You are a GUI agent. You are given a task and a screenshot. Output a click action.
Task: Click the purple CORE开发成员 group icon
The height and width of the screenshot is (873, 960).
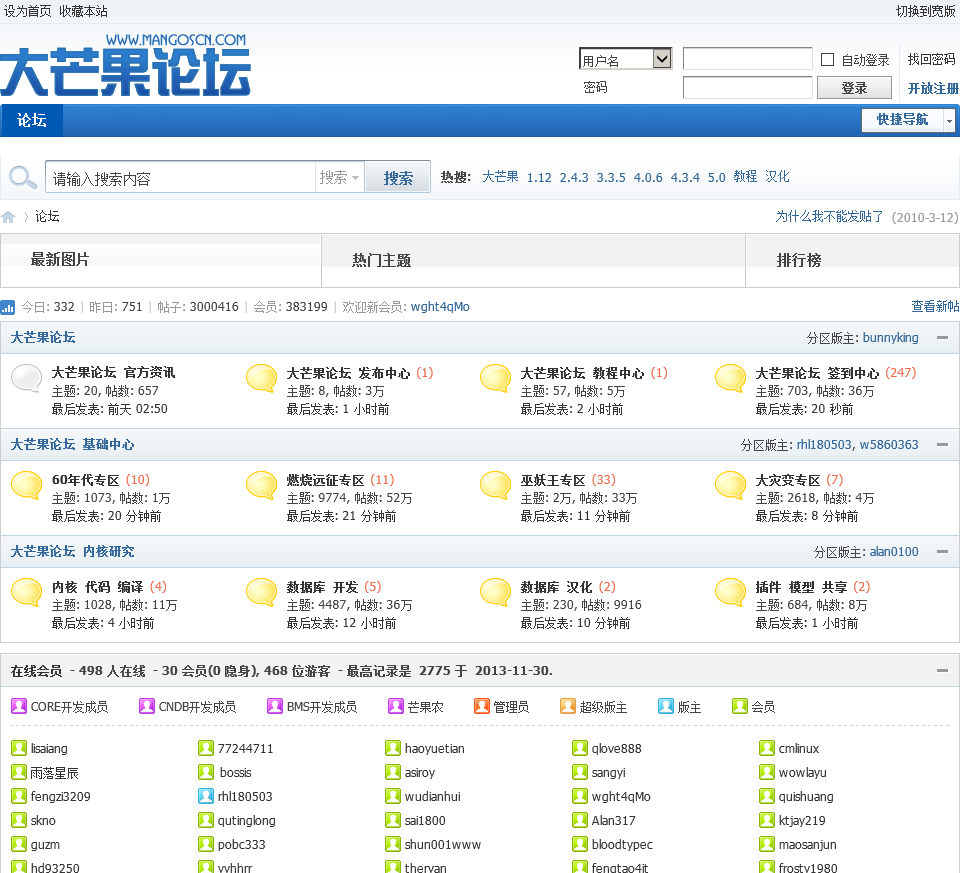pyautogui.click(x=19, y=706)
